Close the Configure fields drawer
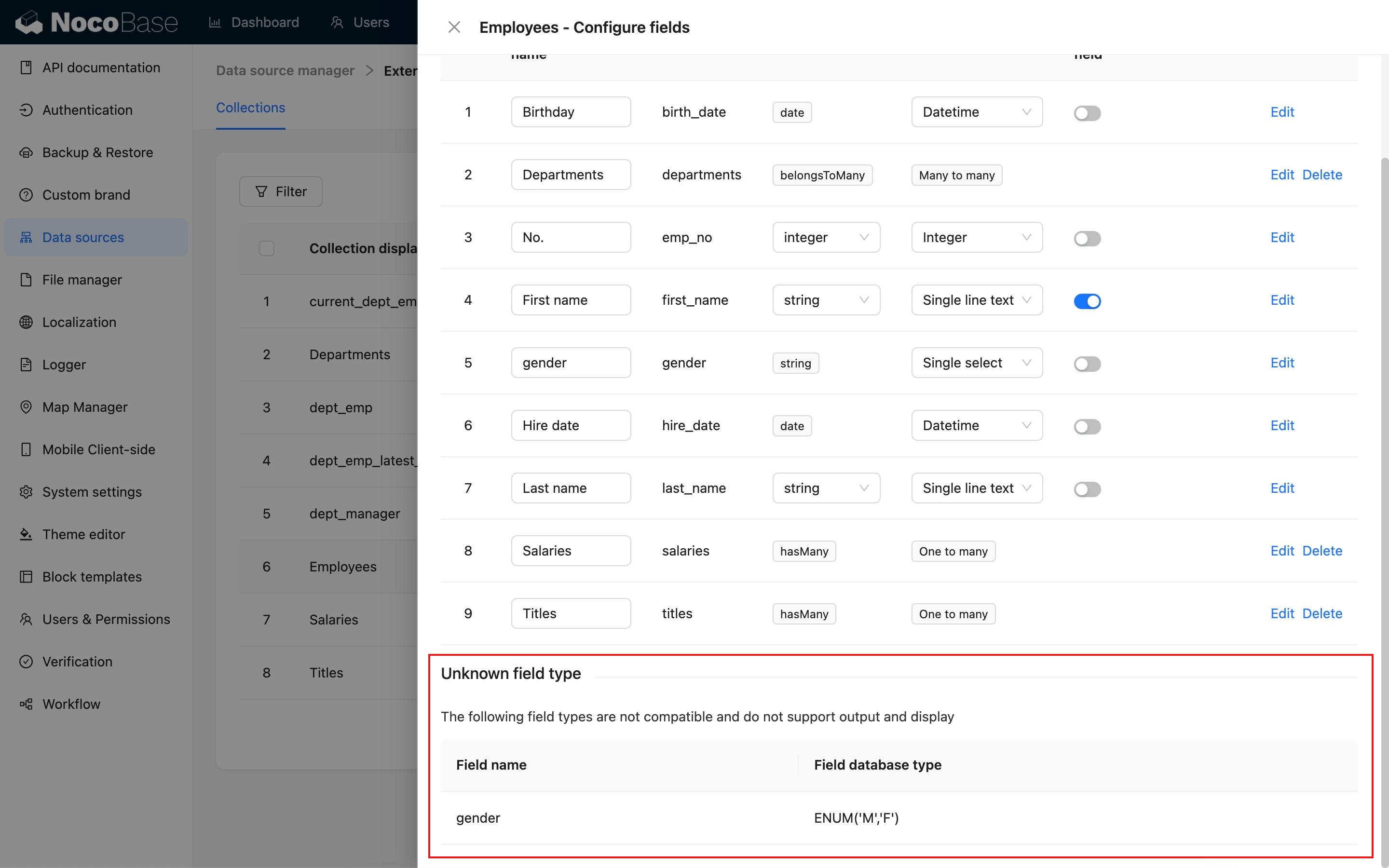The image size is (1389, 868). point(454,27)
